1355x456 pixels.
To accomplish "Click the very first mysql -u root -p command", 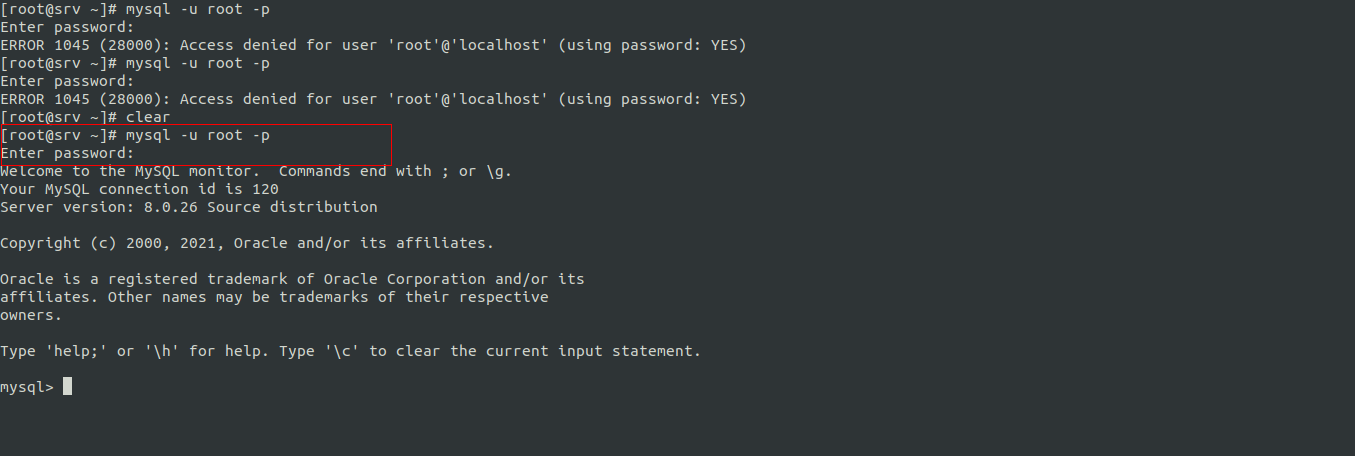I will (x=197, y=9).
